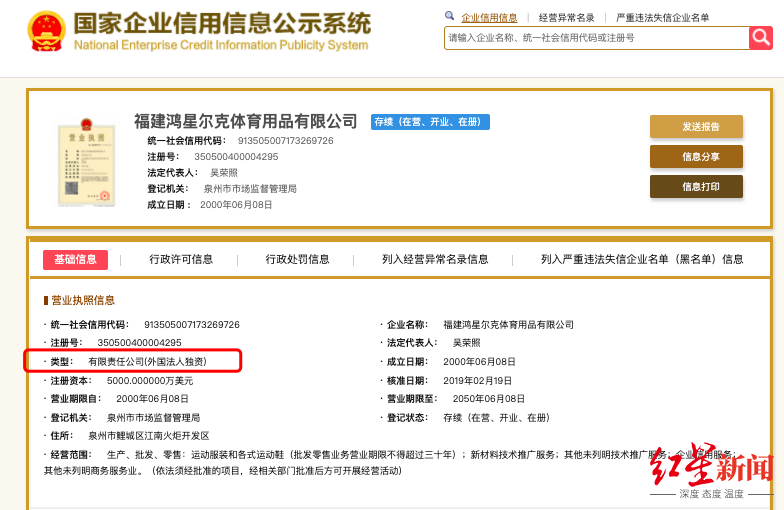The height and width of the screenshot is (510, 784).
Task: Open the 行政许可信息 tab
Action: tap(181, 260)
